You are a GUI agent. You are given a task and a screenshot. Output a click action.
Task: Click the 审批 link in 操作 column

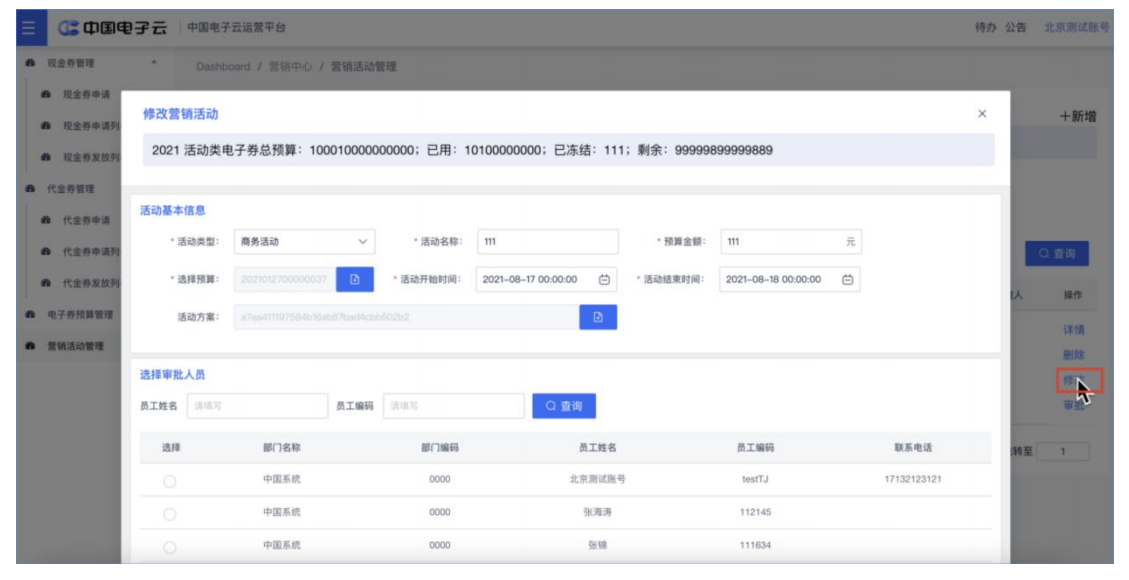pos(1074,406)
